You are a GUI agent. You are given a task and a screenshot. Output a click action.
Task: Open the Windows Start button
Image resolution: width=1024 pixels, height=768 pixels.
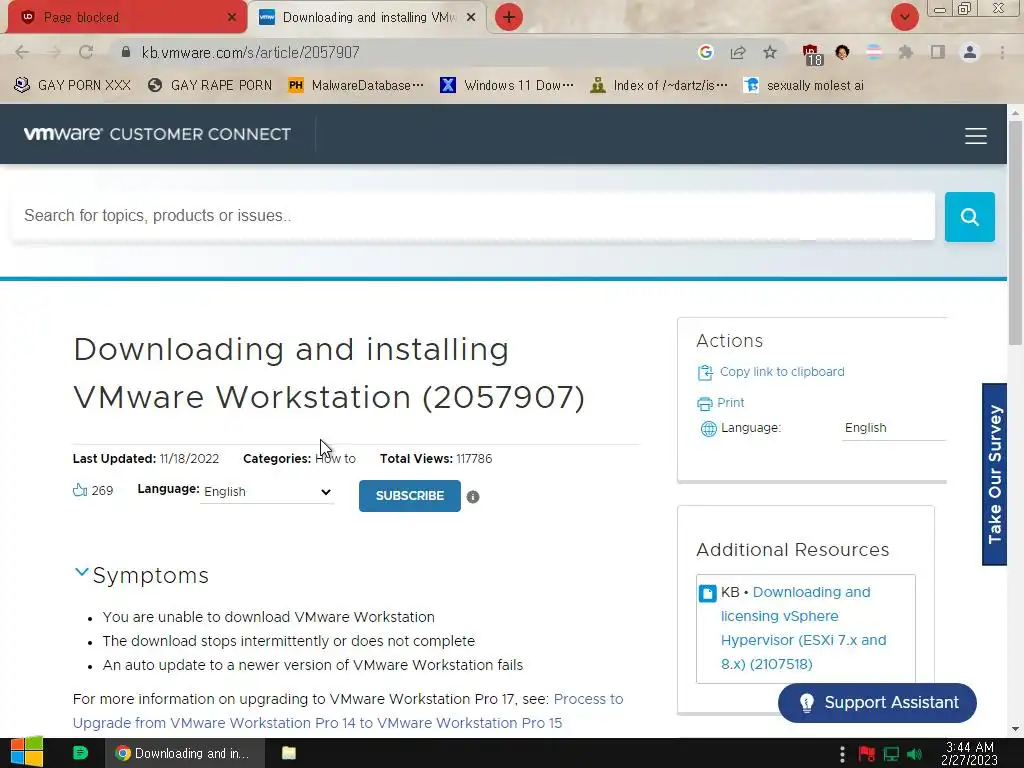(x=27, y=753)
